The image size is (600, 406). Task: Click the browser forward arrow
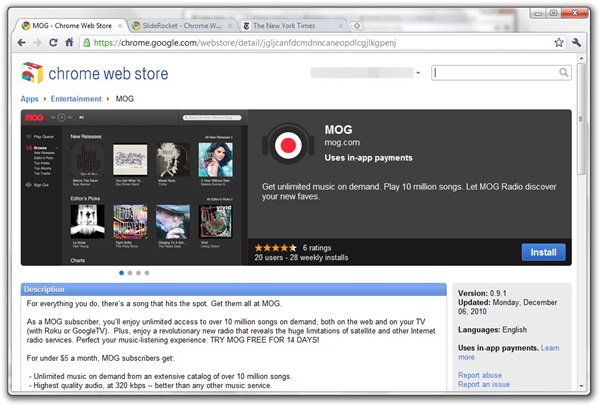[37, 42]
